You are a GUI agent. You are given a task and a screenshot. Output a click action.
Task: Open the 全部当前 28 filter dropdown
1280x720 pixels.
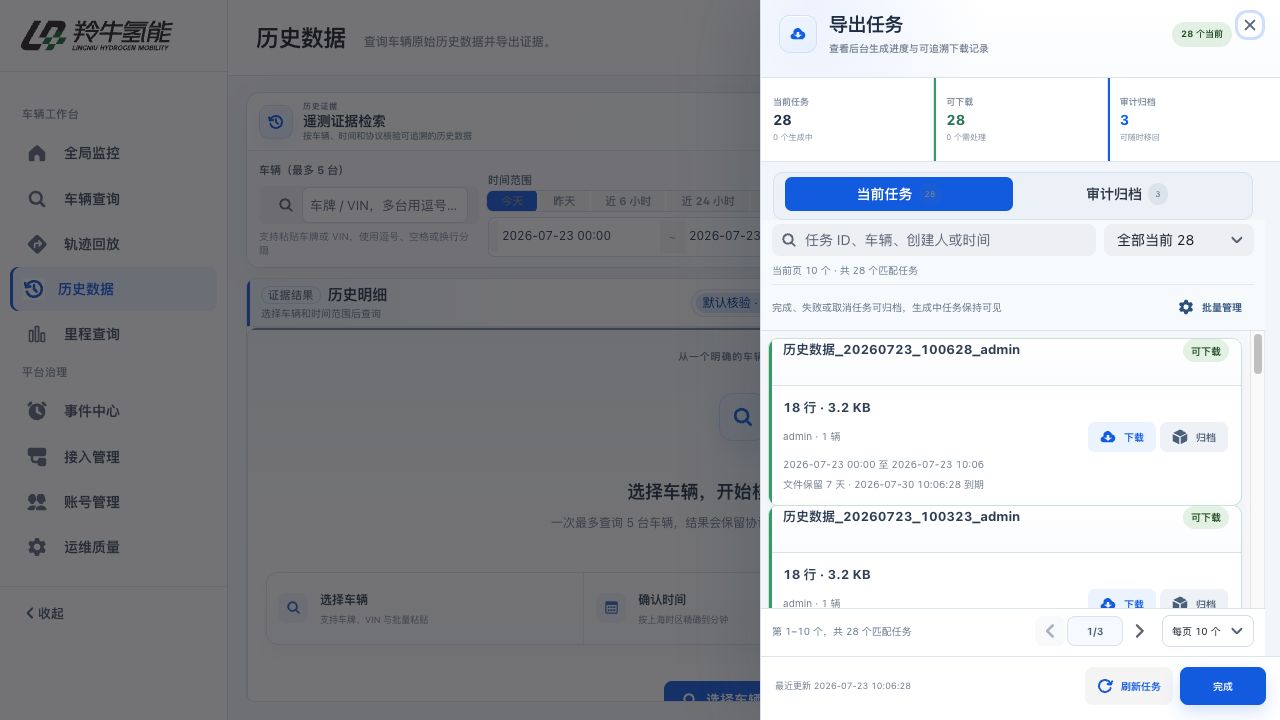pyautogui.click(x=1179, y=240)
